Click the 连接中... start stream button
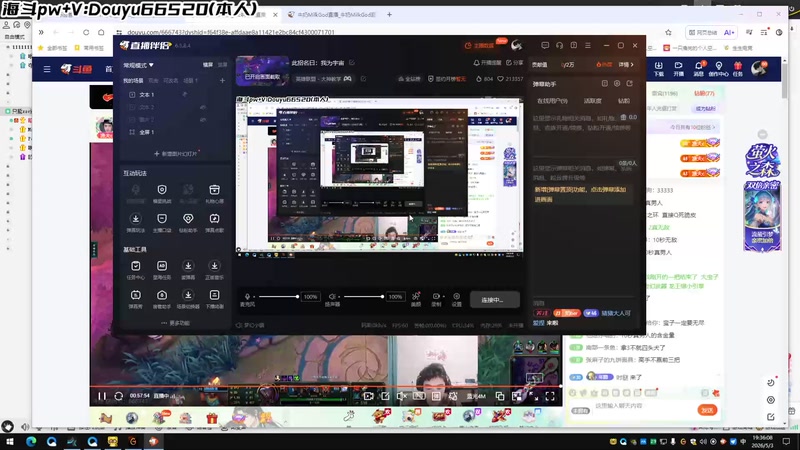Screen dimensions: 800x450 pos(494,300)
